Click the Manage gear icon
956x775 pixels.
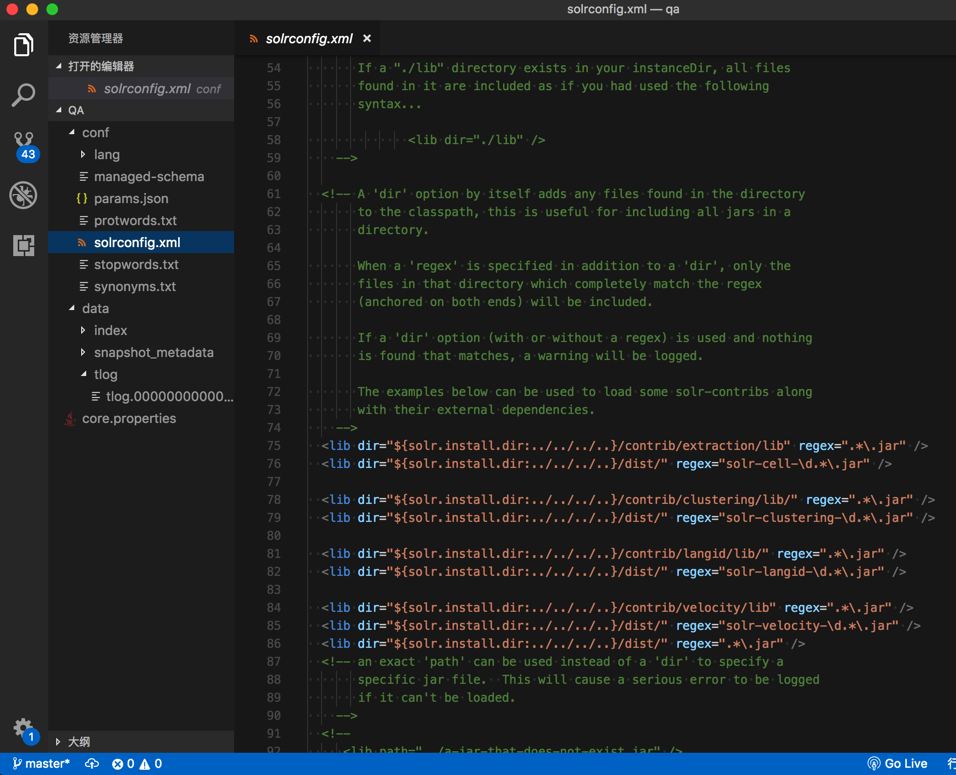(x=23, y=728)
